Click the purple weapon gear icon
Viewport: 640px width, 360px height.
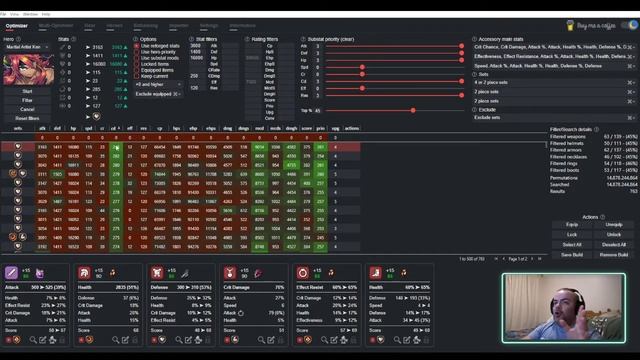tap(11, 273)
